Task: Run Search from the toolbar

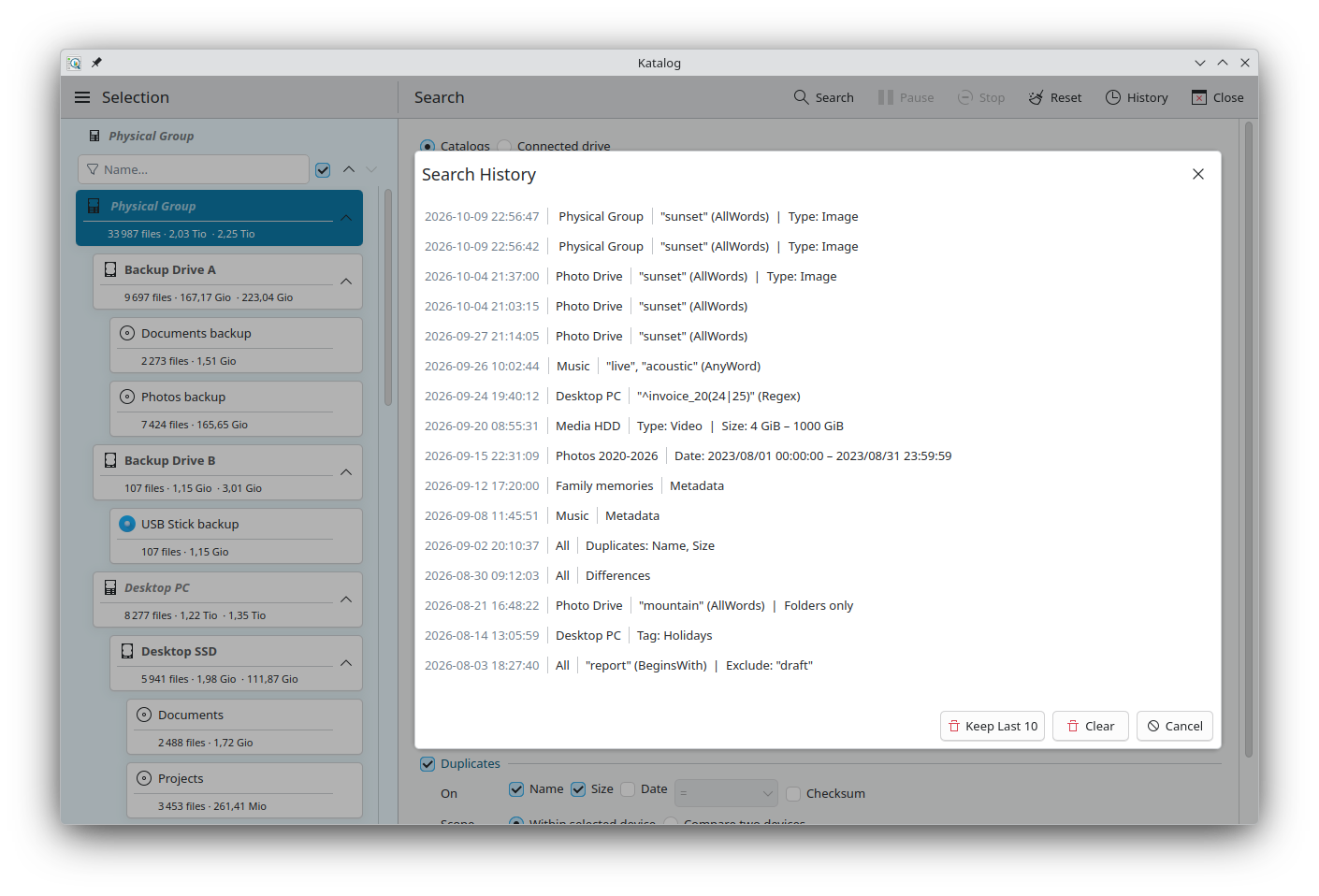Action: tap(823, 97)
